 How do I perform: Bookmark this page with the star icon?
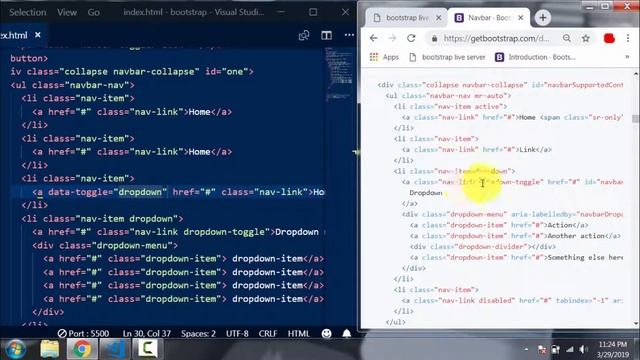tap(586, 38)
